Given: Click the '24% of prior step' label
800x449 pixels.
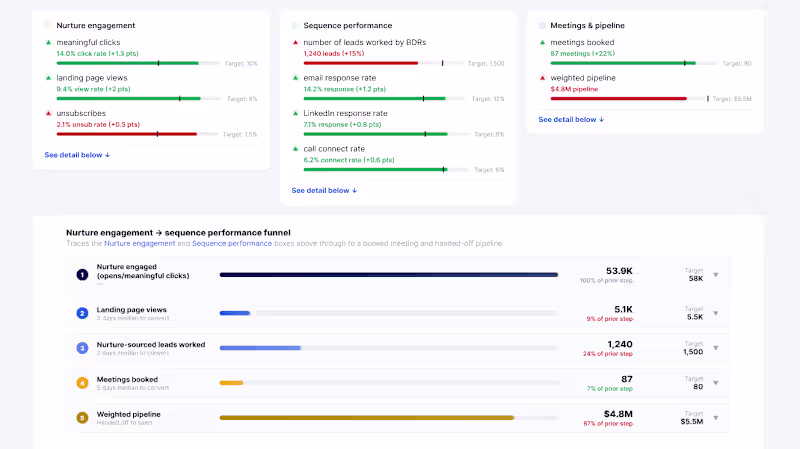Looking at the screenshot, I should click(608, 354).
